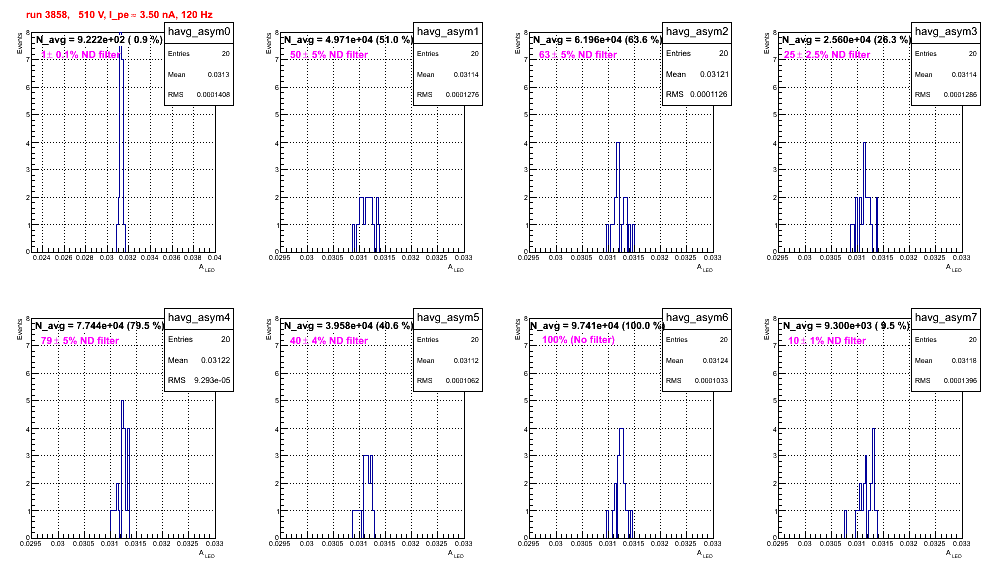Click RMS 9.293e-05 in havg_asym4 box

click(199, 380)
